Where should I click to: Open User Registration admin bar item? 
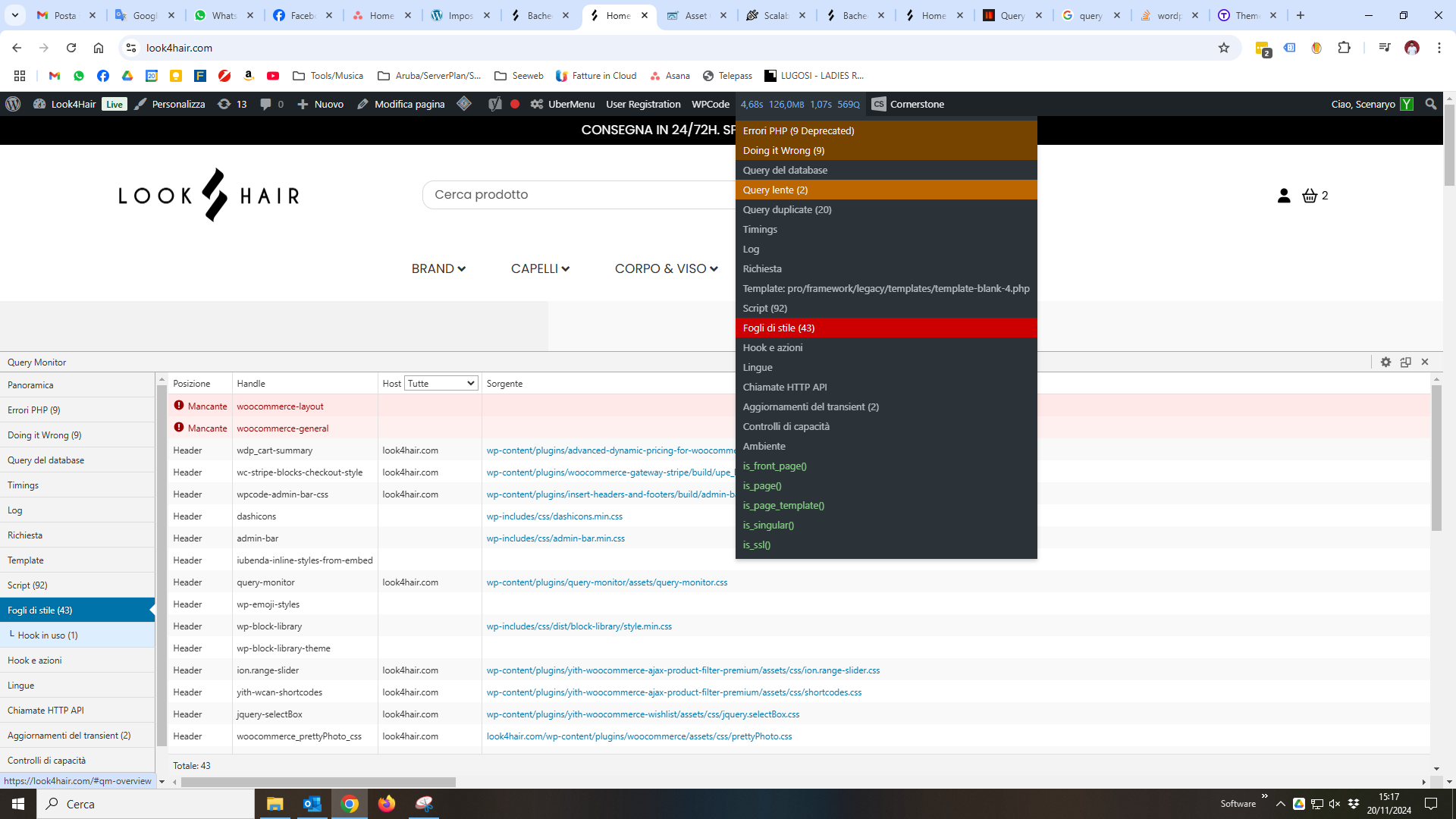(643, 104)
